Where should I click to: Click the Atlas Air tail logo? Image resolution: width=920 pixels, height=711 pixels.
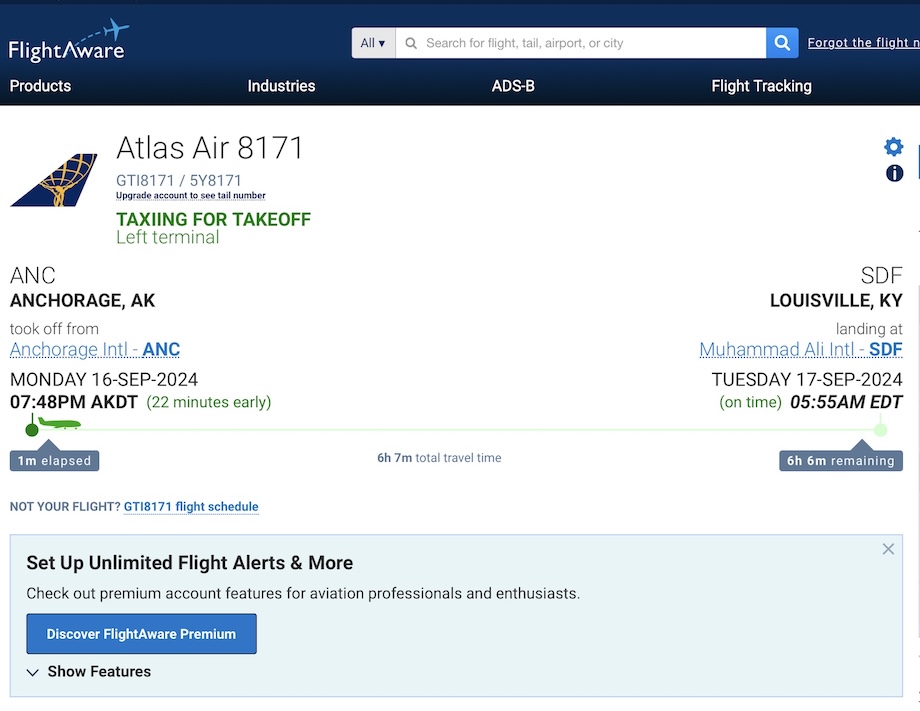point(53,180)
